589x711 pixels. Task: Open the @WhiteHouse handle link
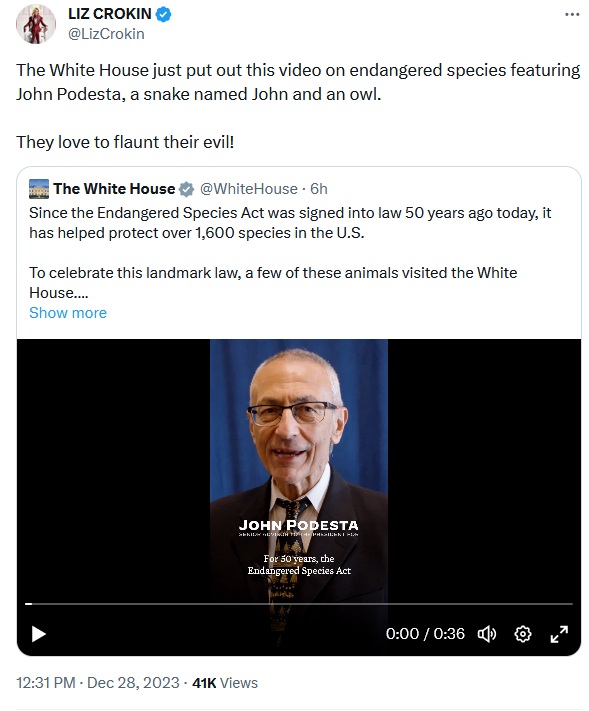coord(248,189)
